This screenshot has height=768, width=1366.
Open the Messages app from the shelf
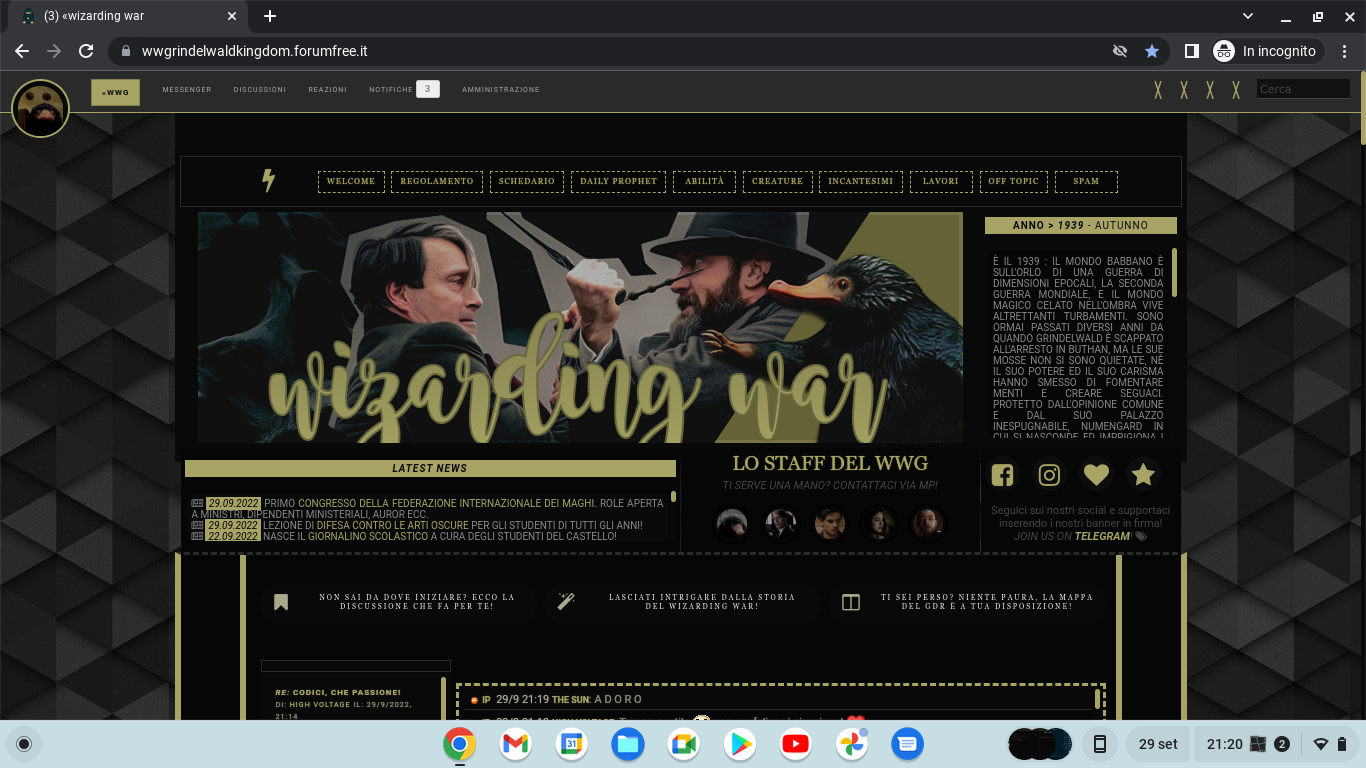click(x=908, y=744)
